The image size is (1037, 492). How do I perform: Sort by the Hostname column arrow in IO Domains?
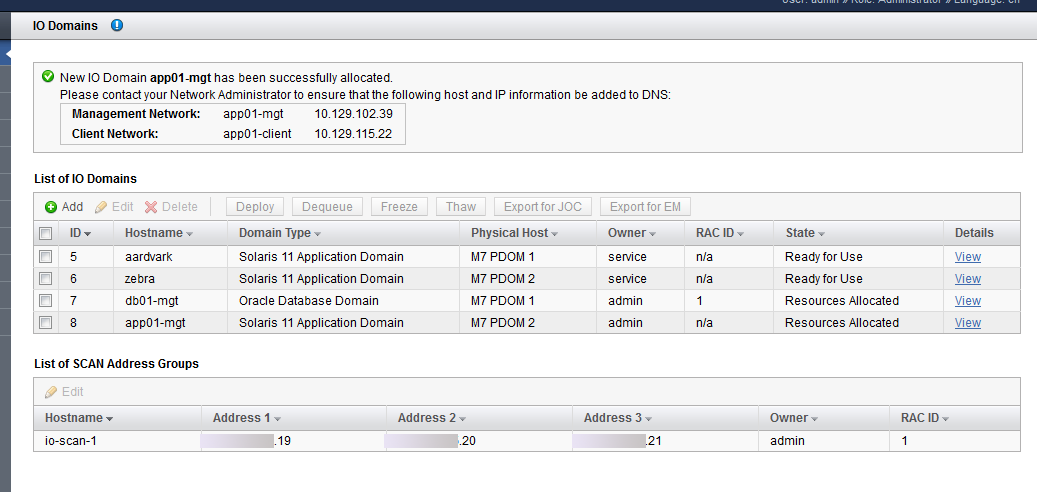[x=190, y=234]
